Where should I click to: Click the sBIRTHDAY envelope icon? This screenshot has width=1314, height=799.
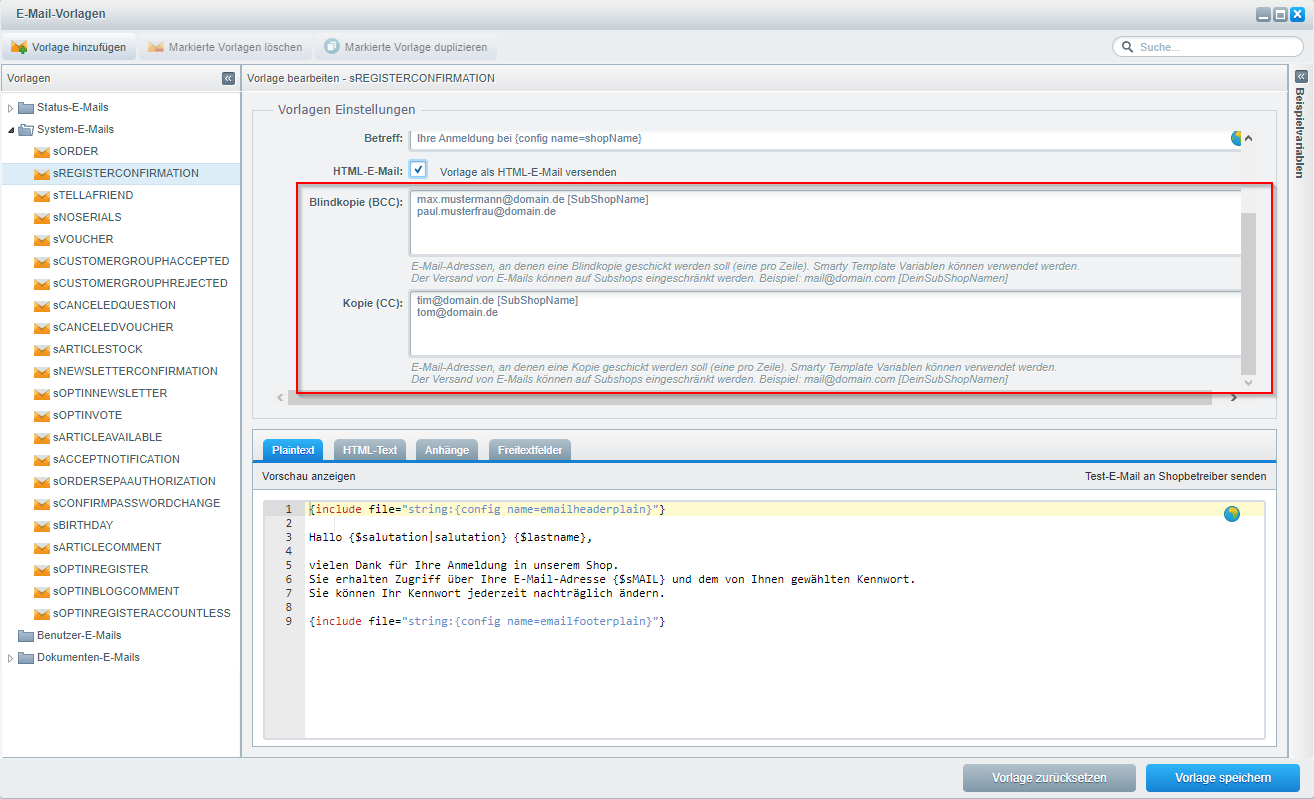coord(41,526)
